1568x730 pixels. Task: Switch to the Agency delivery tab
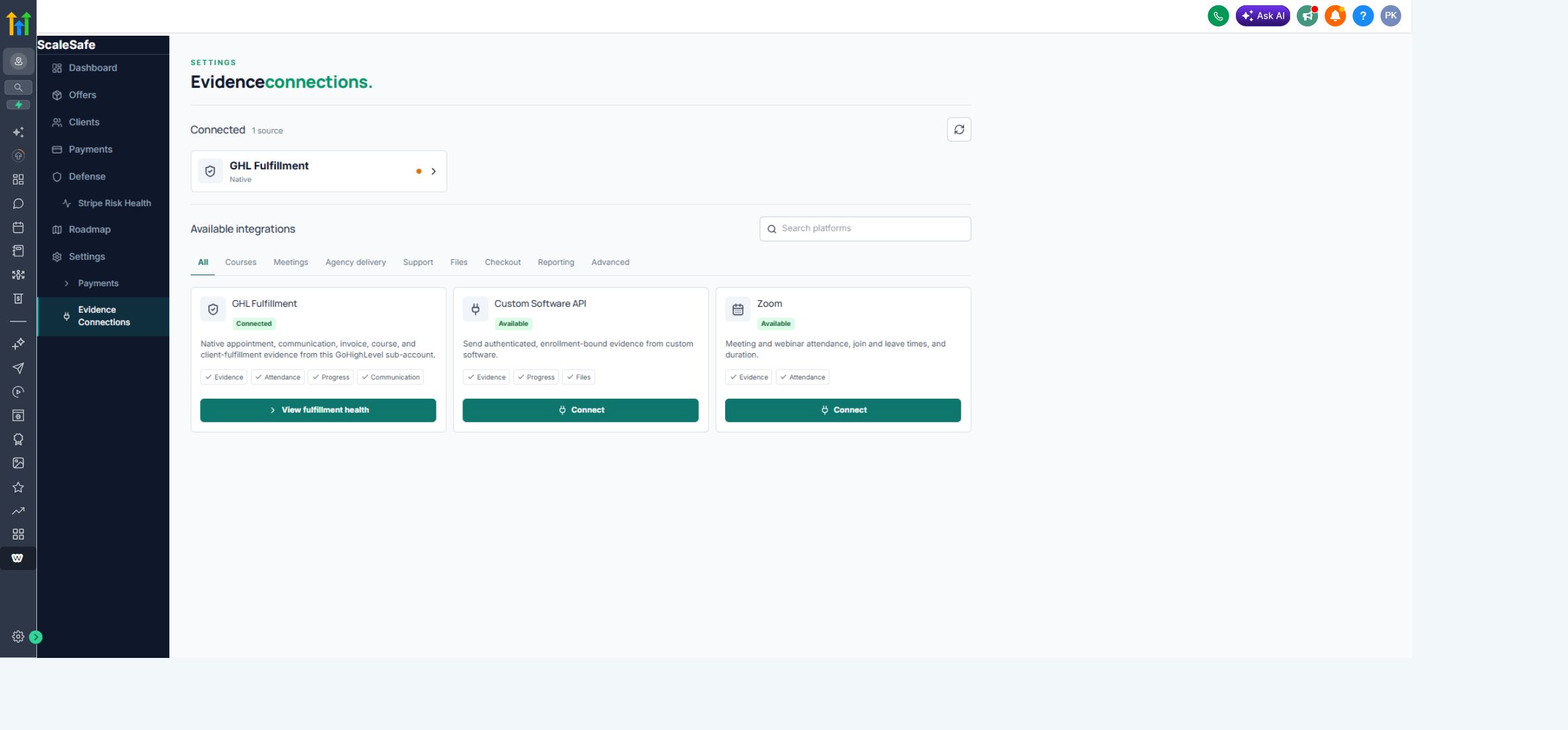pyautogui.click(x=355, y=263)
